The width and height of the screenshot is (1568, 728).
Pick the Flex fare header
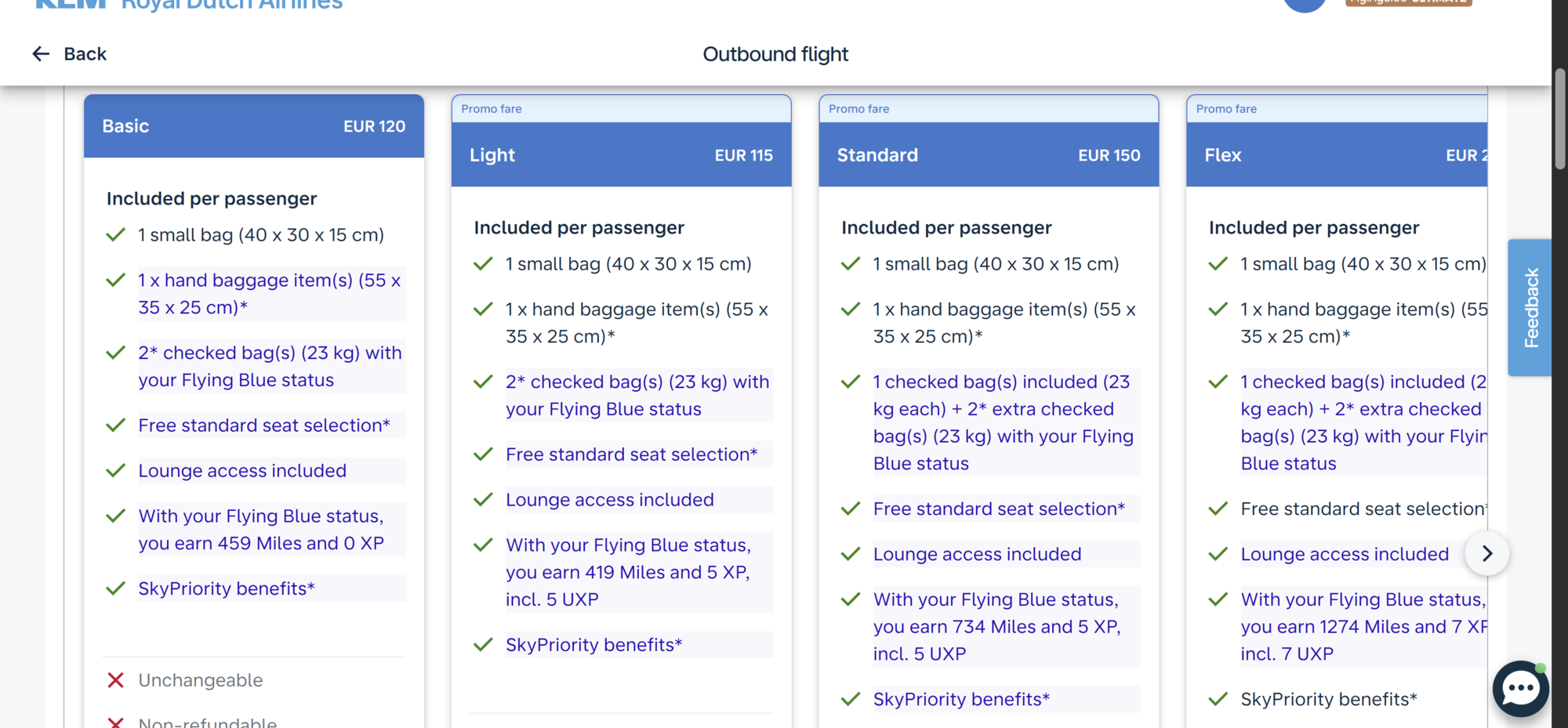(x=1336, y=155)
